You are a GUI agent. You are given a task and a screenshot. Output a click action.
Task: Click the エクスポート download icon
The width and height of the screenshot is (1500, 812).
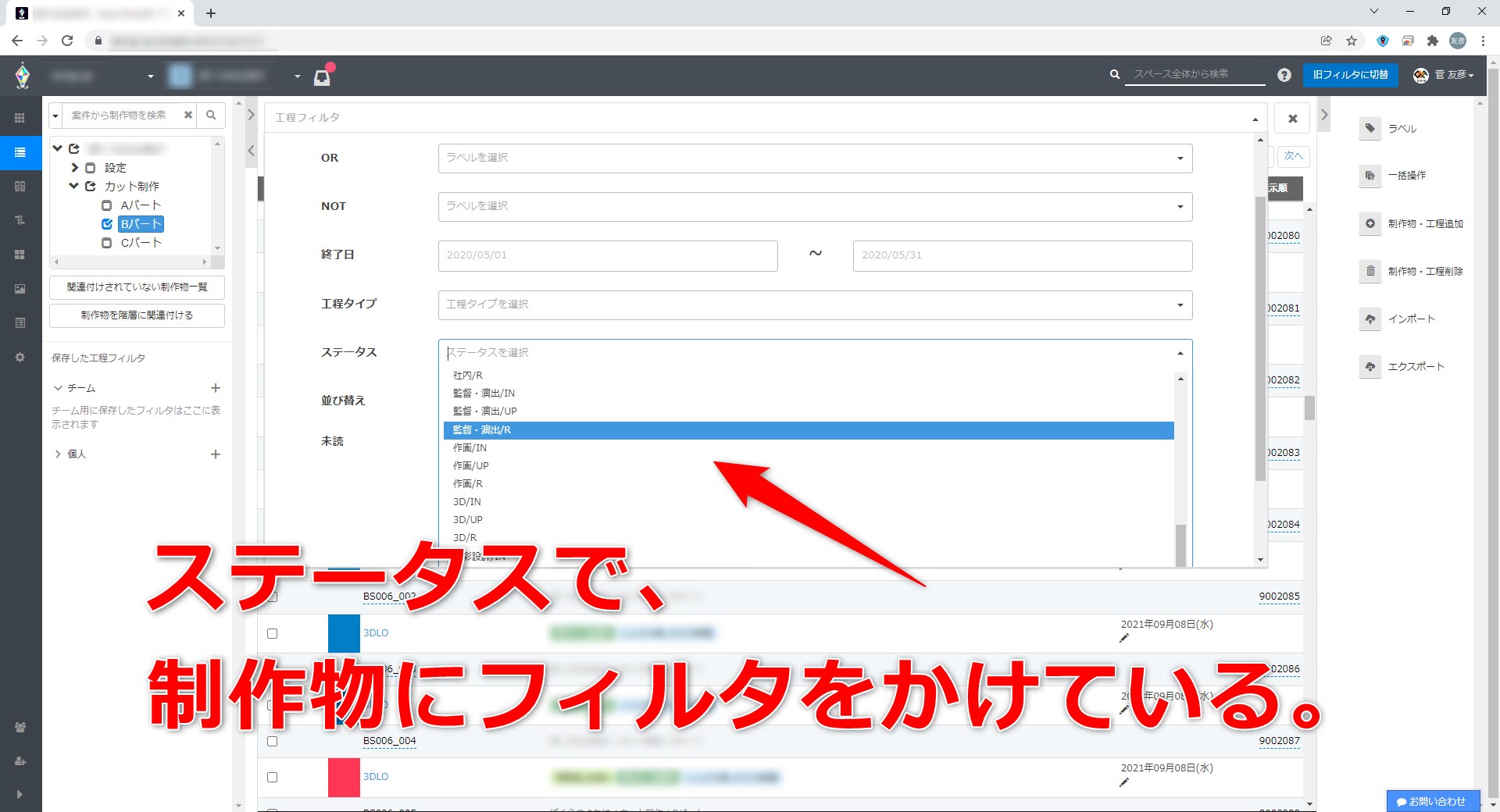point(1370,367)
